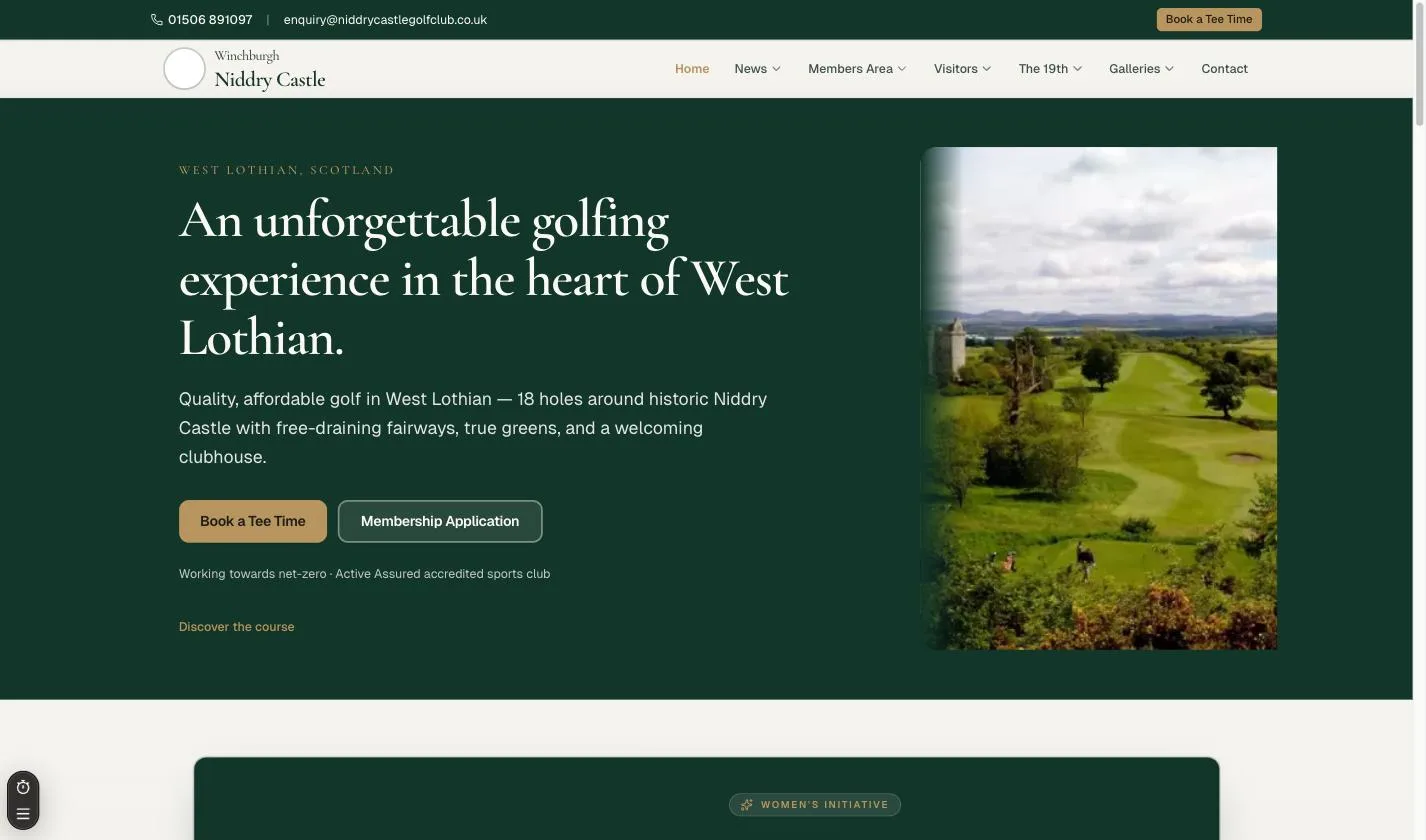
Task: Click the stopwatch icon in floating widget
Action: pyautogui.click(x=23, y=787)
